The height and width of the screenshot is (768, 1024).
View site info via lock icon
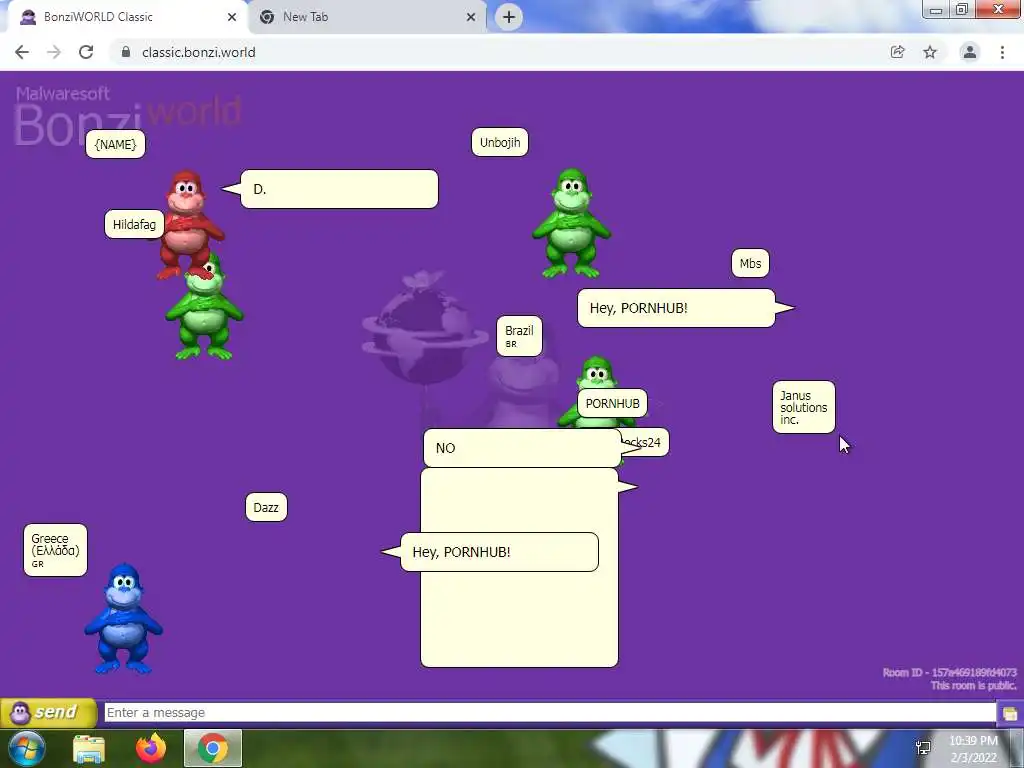(126, 52)
